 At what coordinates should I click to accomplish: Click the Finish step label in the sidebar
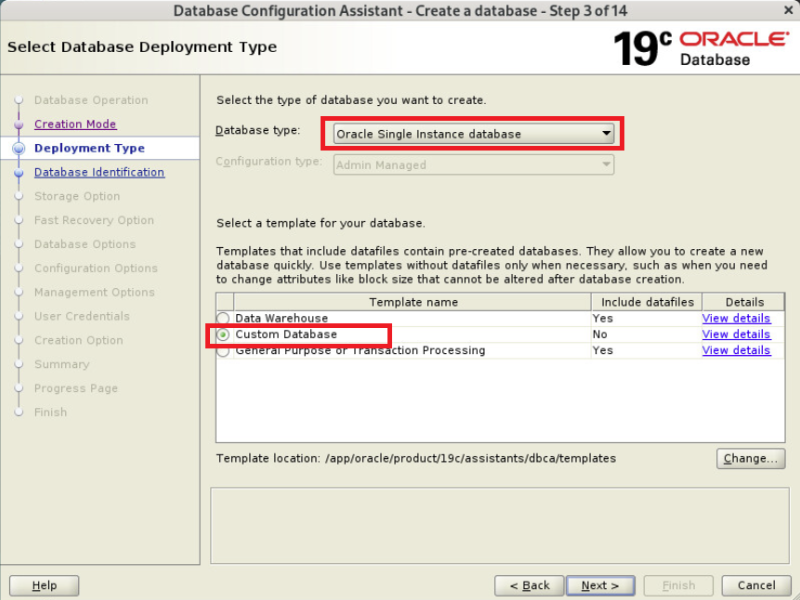click(51, 412)
